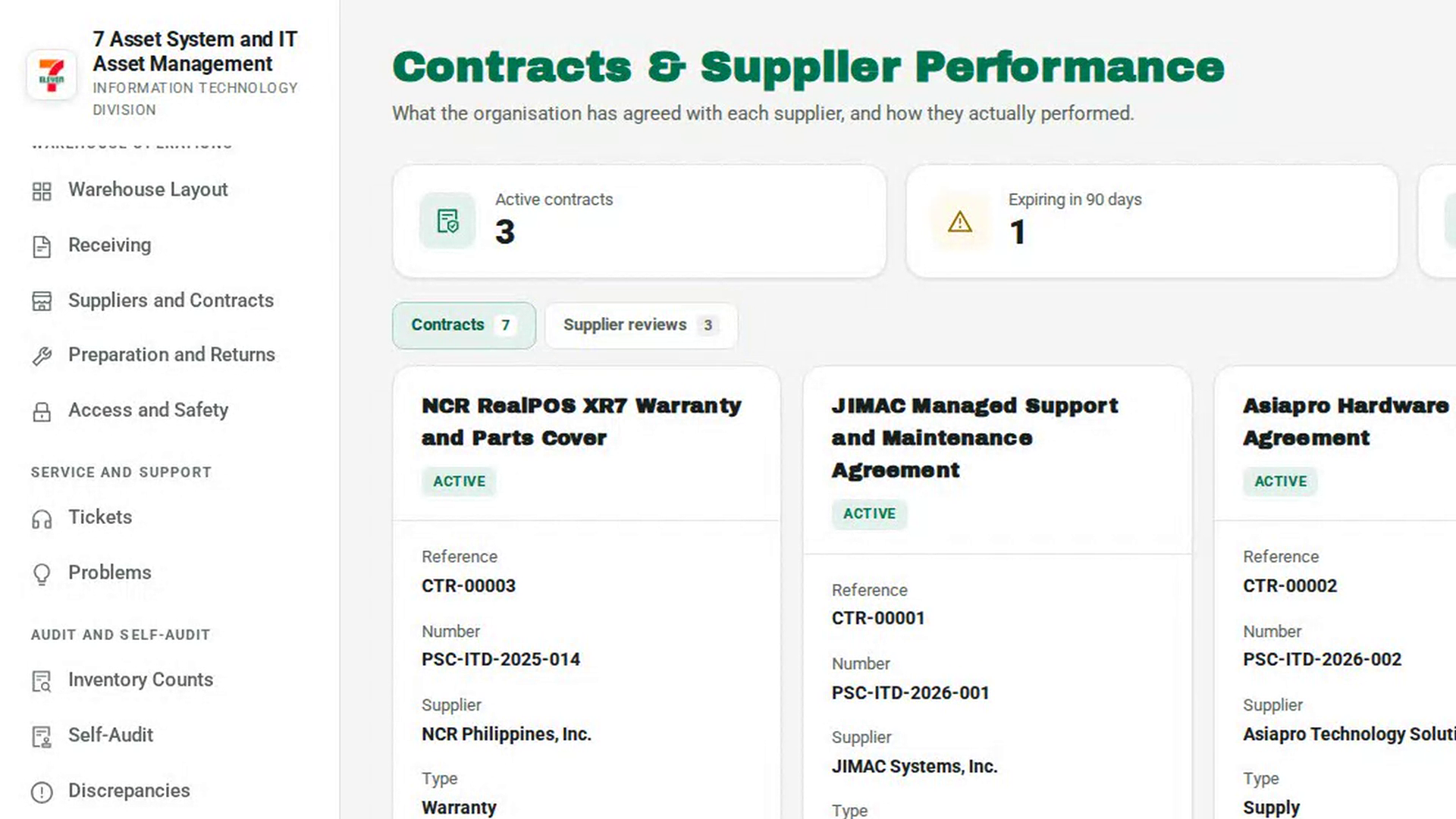Click the Asiapro Technology supplier name
Screen dimensions: 1456x819
pos(1349,734)
